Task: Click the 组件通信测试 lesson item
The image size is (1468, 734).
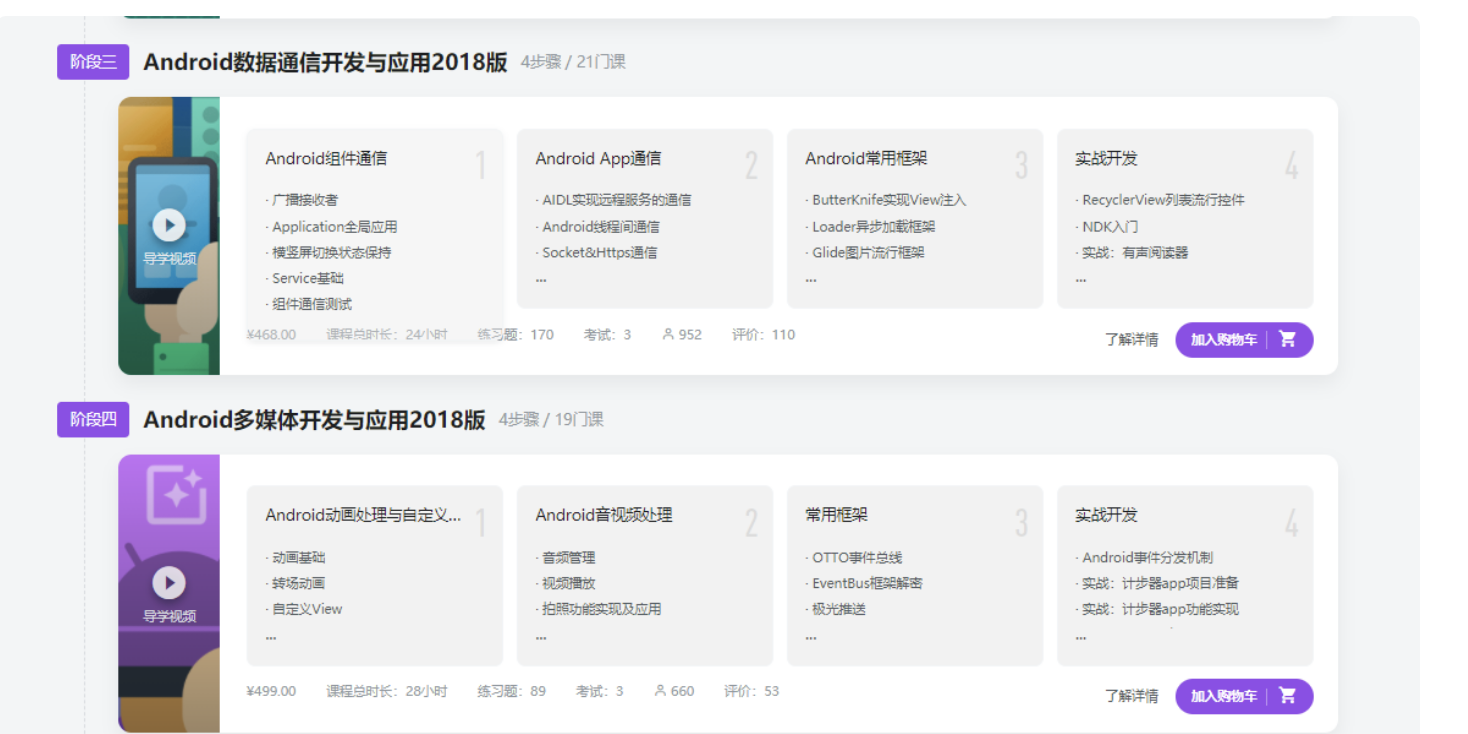Action: coord(309,305)
